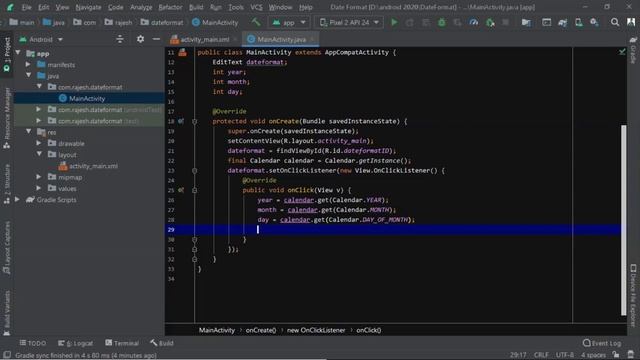This screenshot has height=360, width=640.
Task: Click the Stop square icon in toolbar
Action: tap(505, 22)
